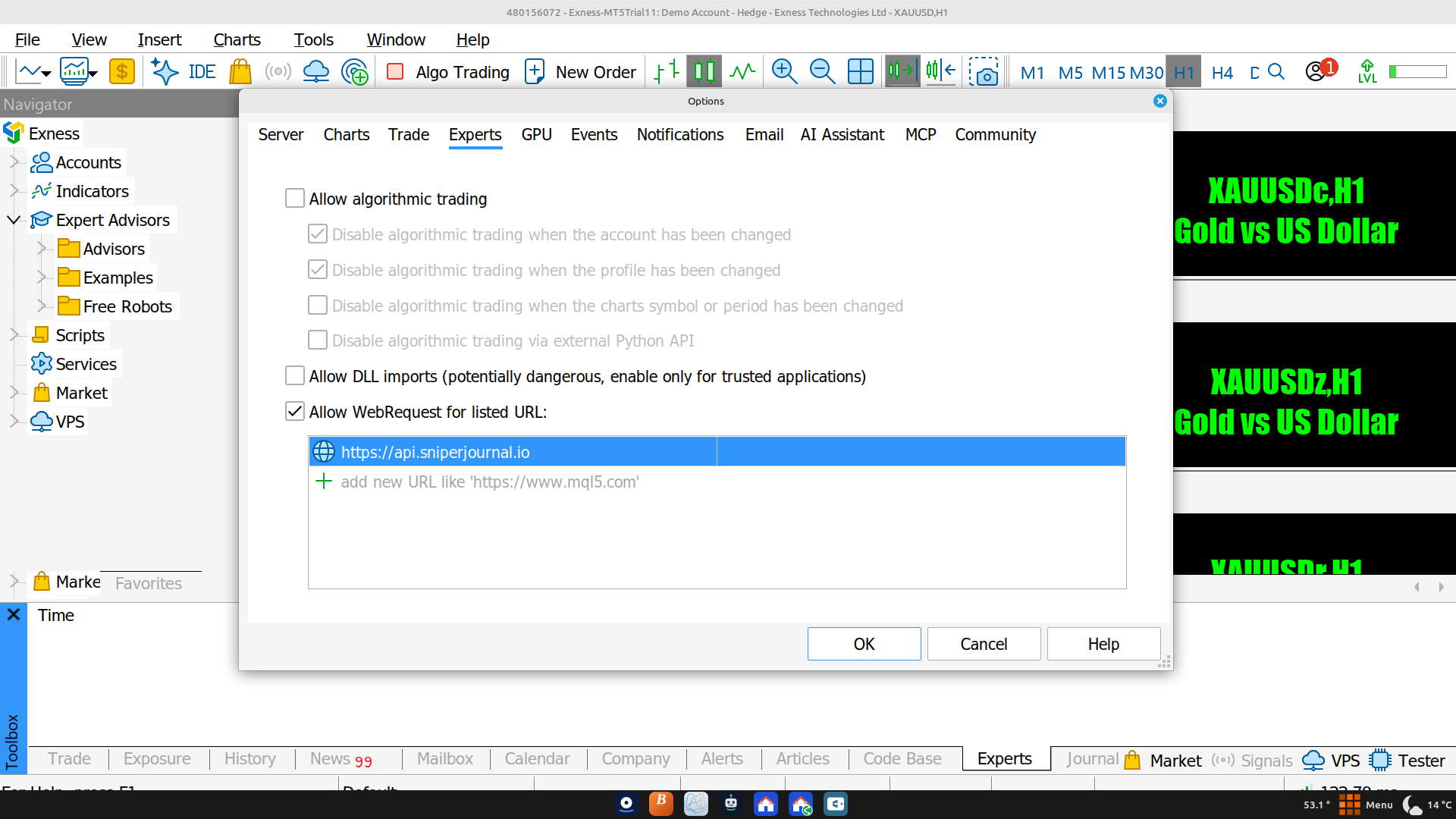Open the VPS cloud toolbar icon
This screenshot has height=819, width=1456.
tap(316, 72)
